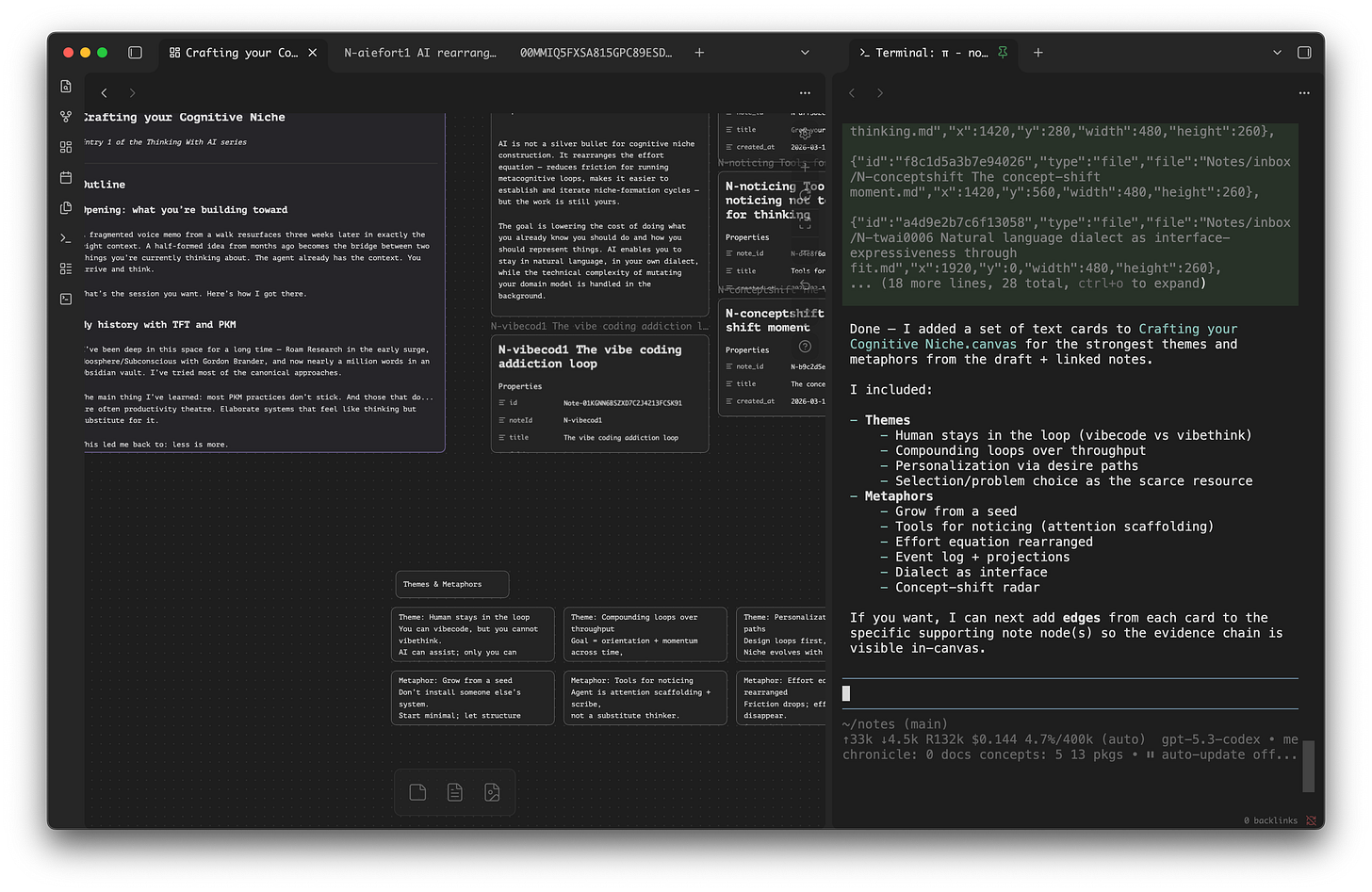Viewport: 1372px width, 892px height.
Task: Click the terminal input prompt line
Action: pyautogui.click(x=1070, y=693)
